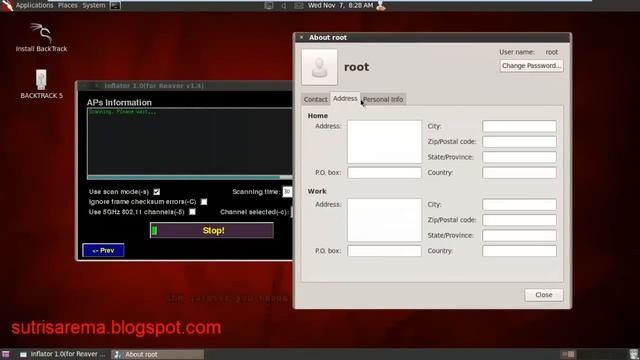Click the mail envelope icon in top panel

coord(299,6)
